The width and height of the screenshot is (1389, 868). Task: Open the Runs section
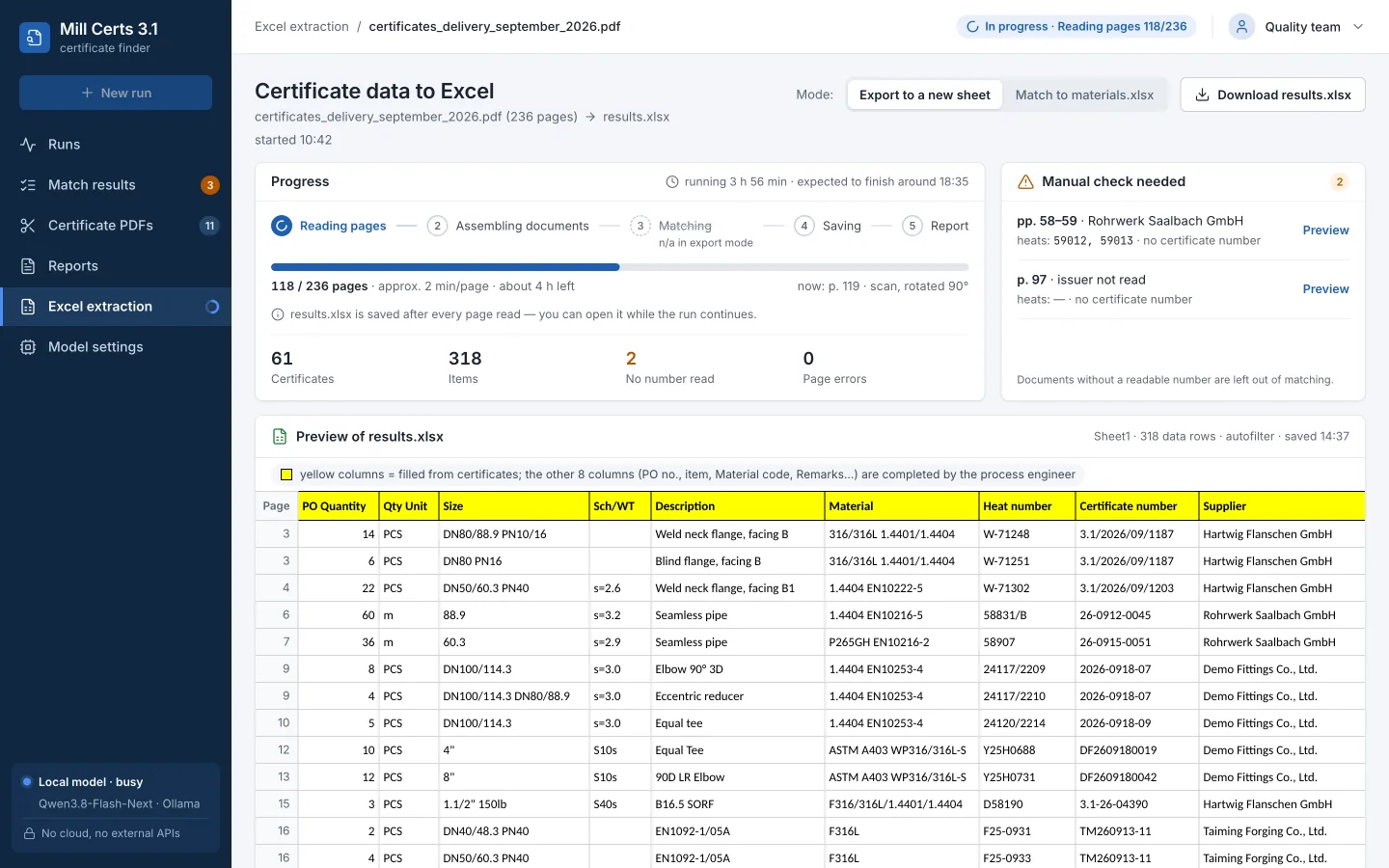116,145
